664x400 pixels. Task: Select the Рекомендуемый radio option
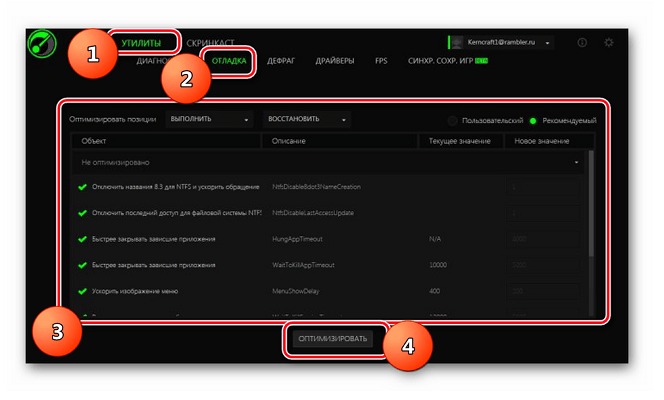(534, 120)
